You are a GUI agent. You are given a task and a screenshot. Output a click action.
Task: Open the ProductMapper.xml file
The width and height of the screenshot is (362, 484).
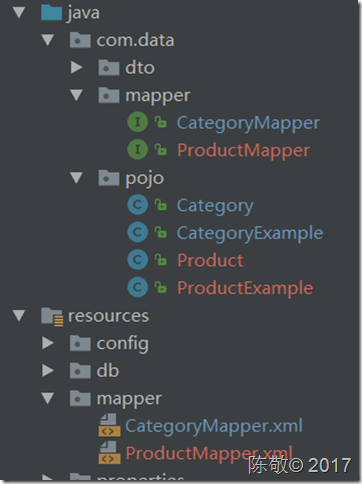(209, 454)
